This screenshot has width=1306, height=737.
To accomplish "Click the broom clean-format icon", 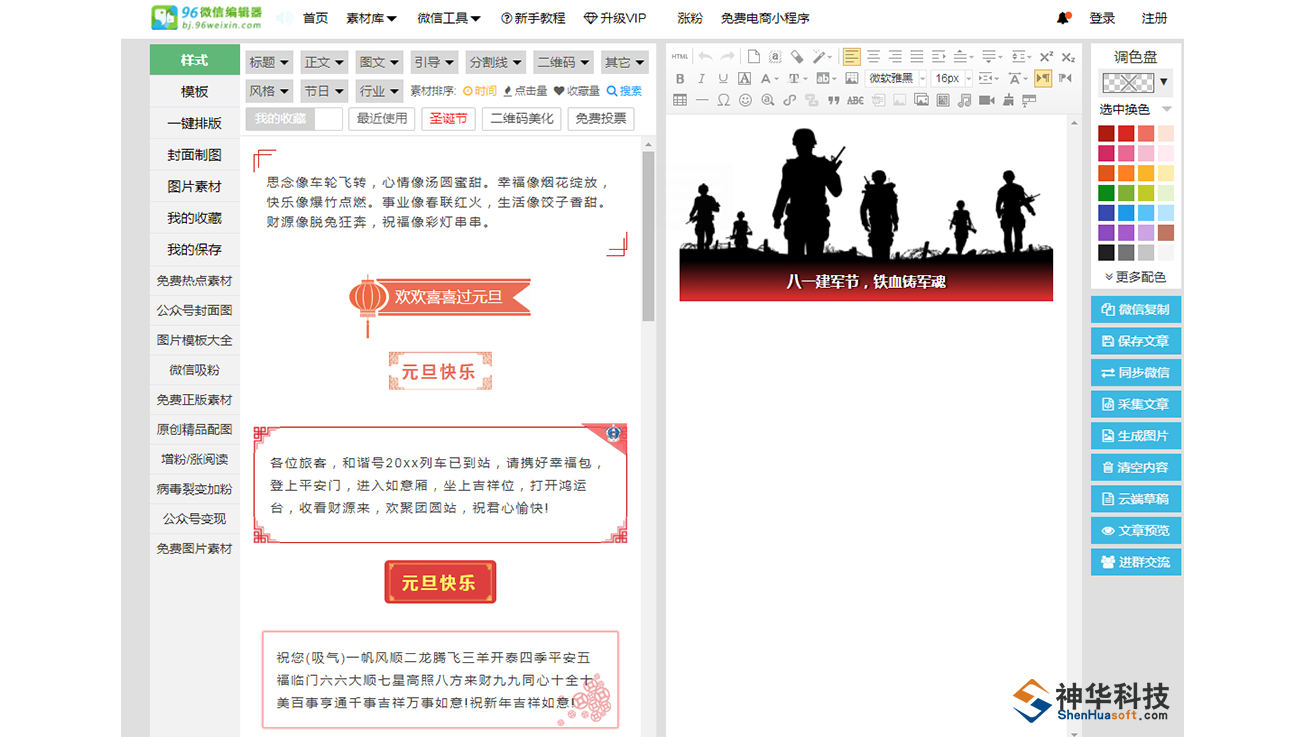I will tap(1008, 100).
